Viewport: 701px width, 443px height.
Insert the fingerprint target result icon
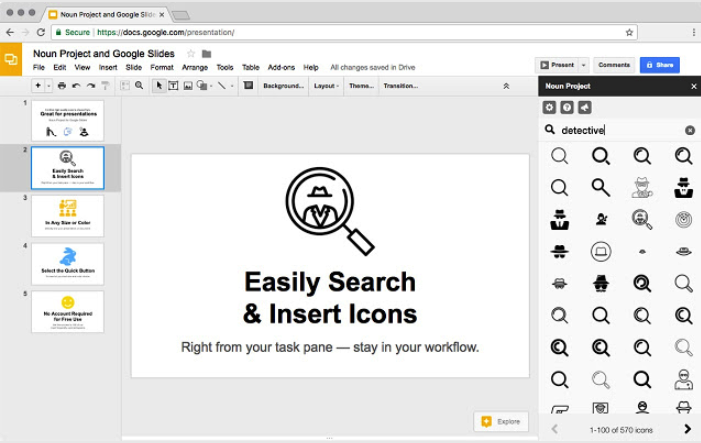[684, 219]
